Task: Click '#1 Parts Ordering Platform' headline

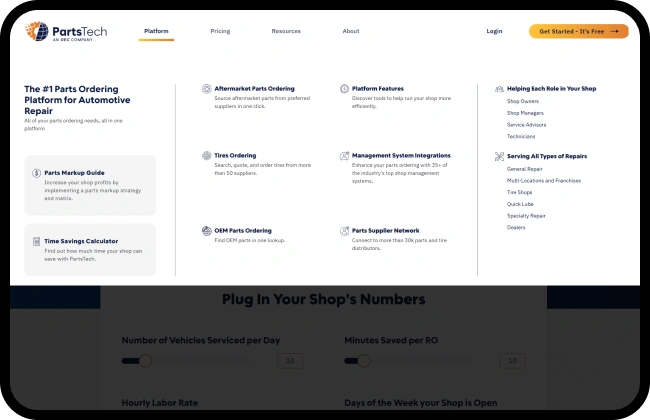Action: 77,100
